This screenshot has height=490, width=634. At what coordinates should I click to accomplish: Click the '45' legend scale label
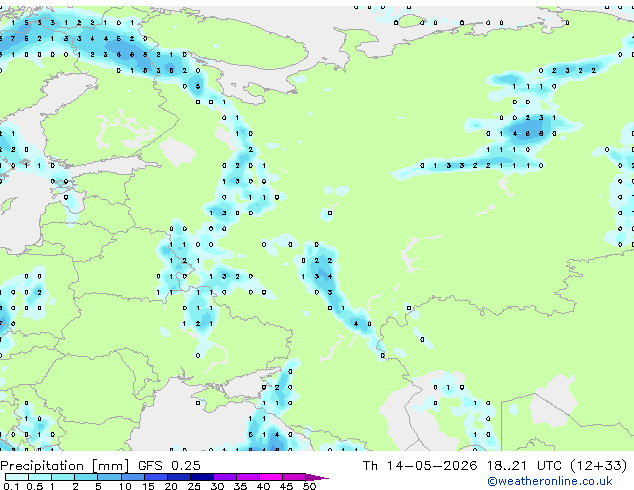tap(286, 486)
